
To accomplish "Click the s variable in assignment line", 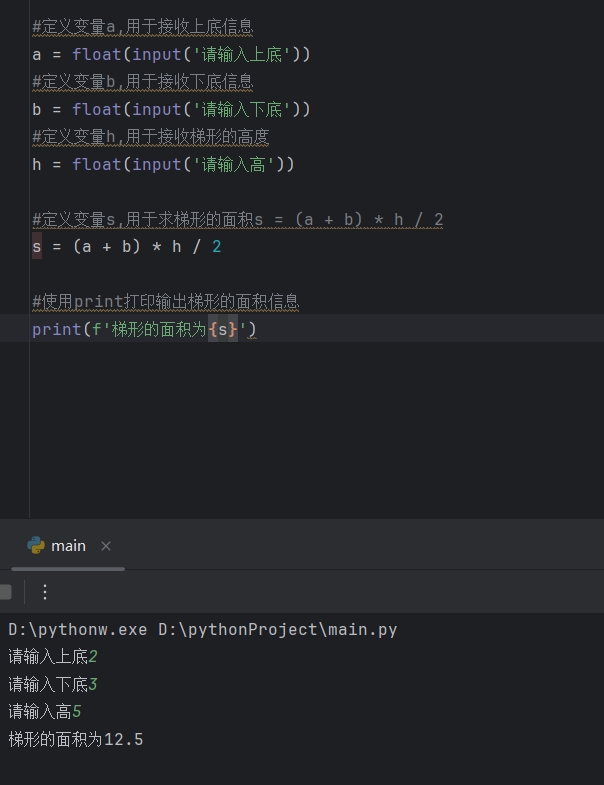I will pos(37,246).
